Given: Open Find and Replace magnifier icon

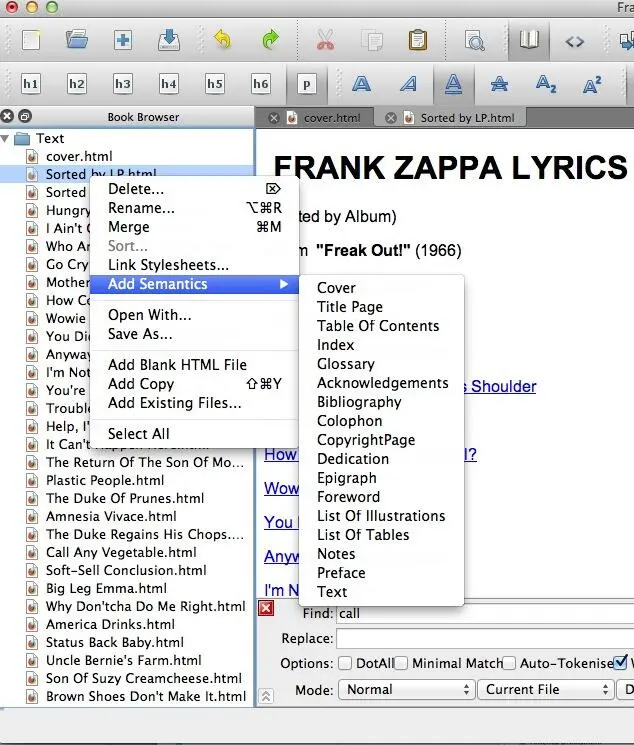Looking at the screenshot, I should coord(474,40).
